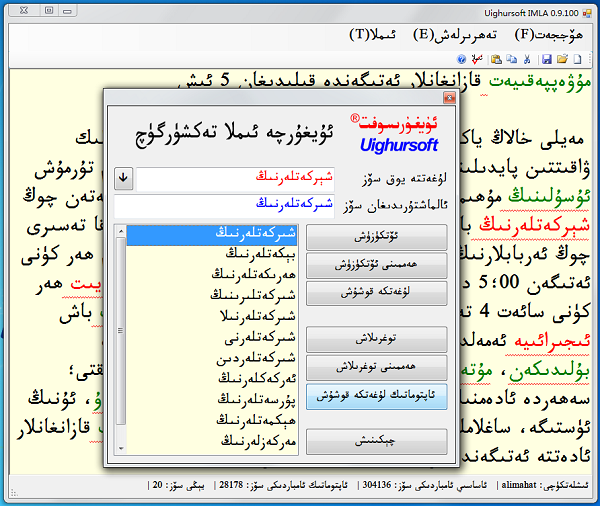600x506 pixels.
Task: Click green word ئۇسۇلىنىڭ in document
Action: [x=549, y=197]
